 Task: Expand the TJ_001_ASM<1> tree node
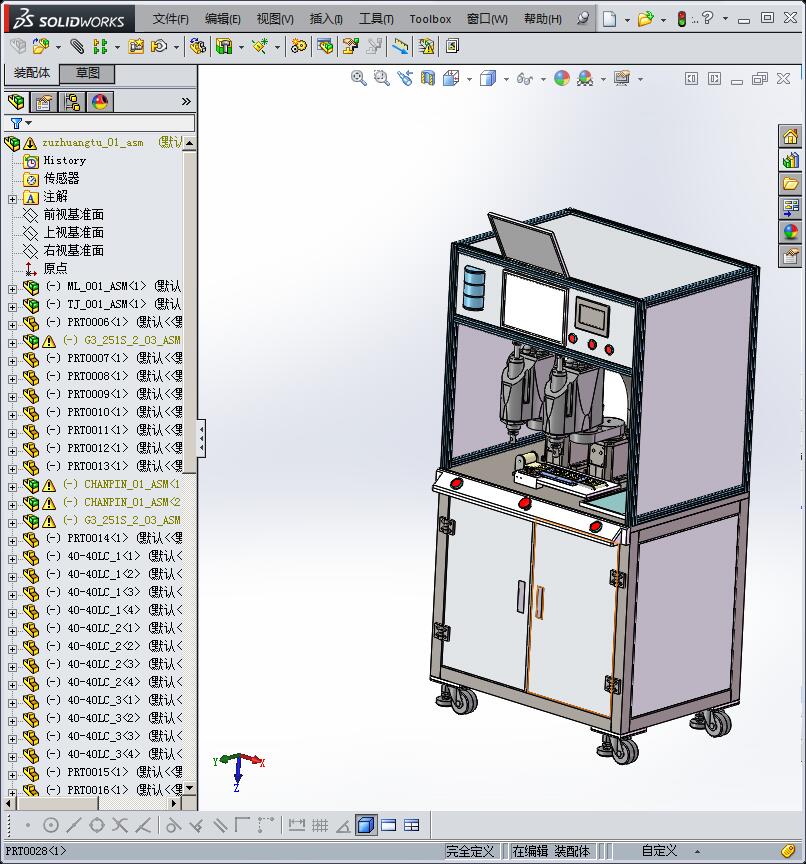pos(12,307)
